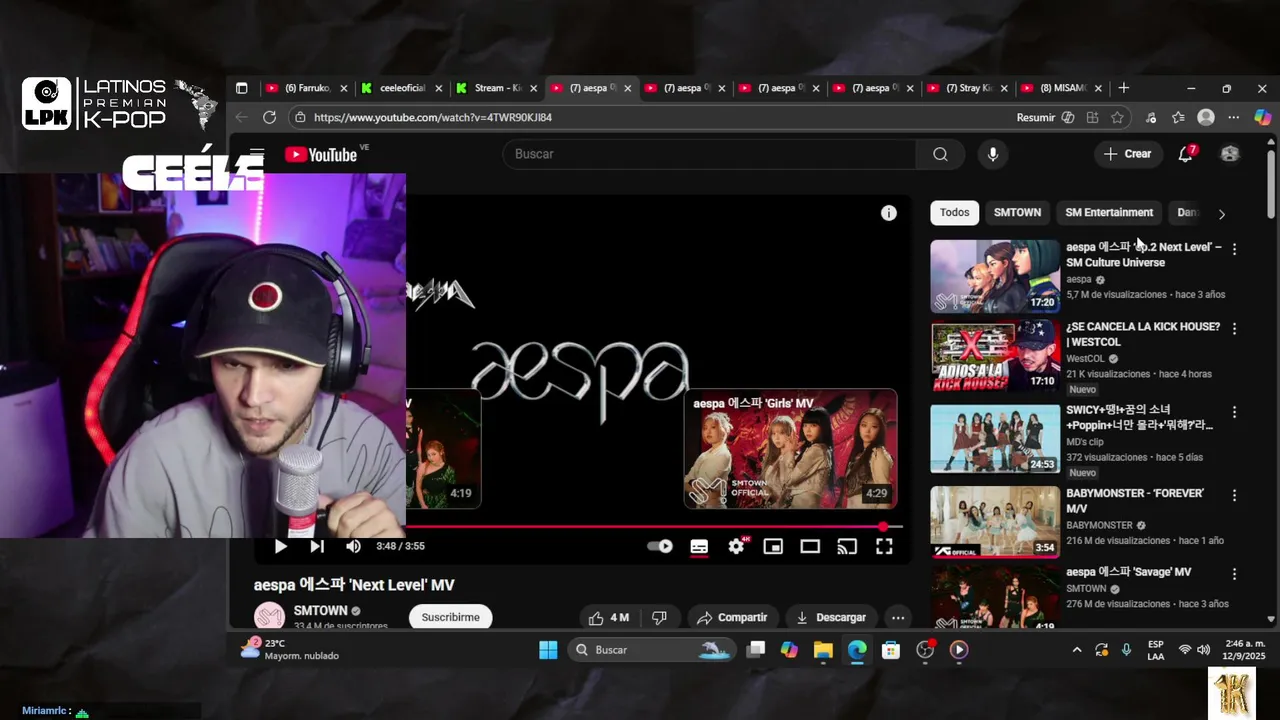1280x720 pixels.
Task: Toggle the autoplay switch
Action: click(x=660, y=546)
